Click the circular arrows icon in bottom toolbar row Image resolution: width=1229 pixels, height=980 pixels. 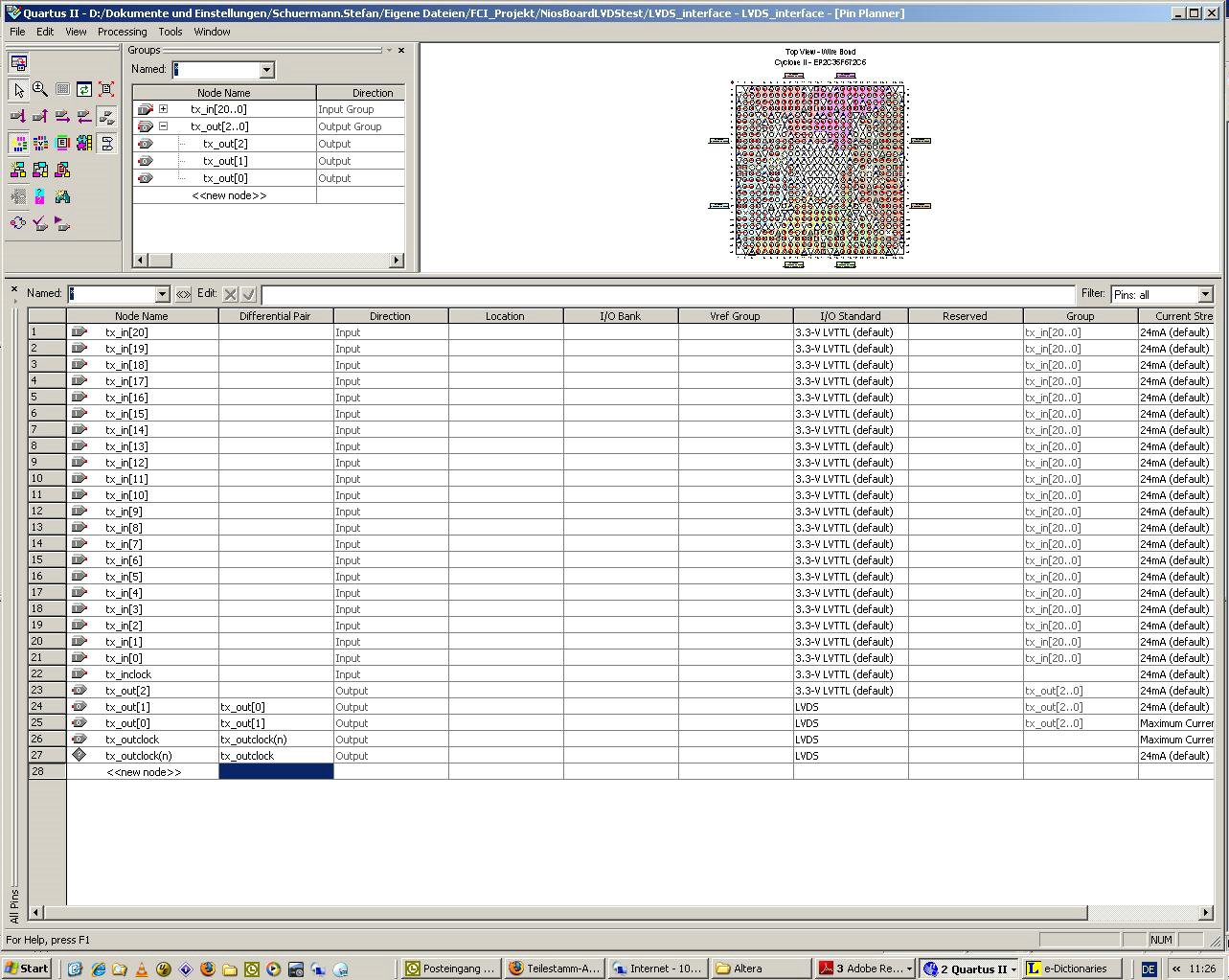18,223
